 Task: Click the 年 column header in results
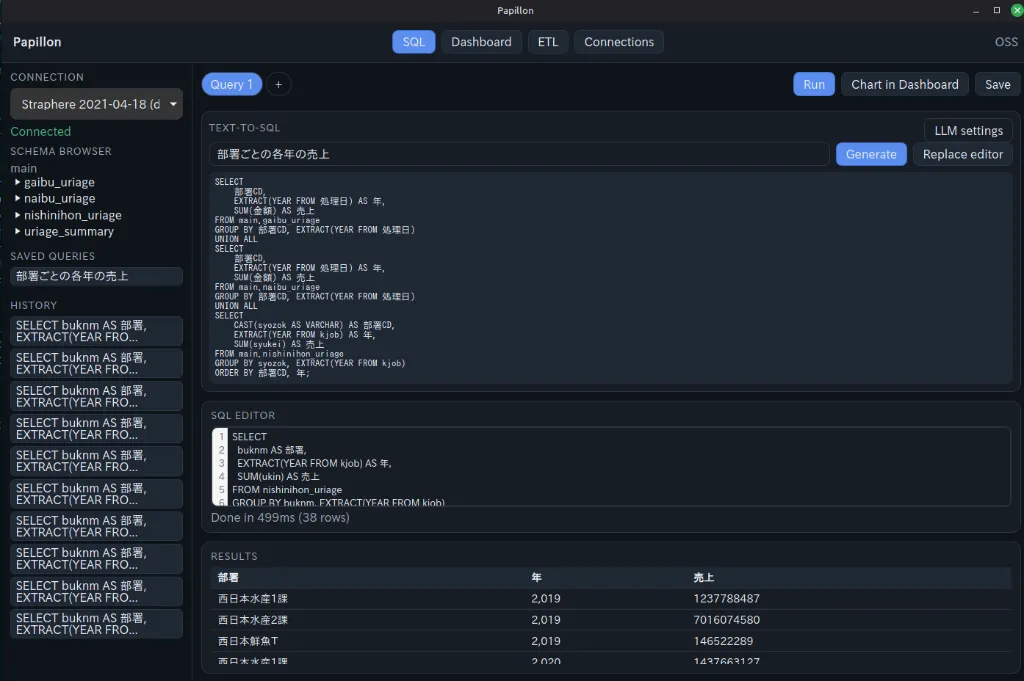point(536,577)
